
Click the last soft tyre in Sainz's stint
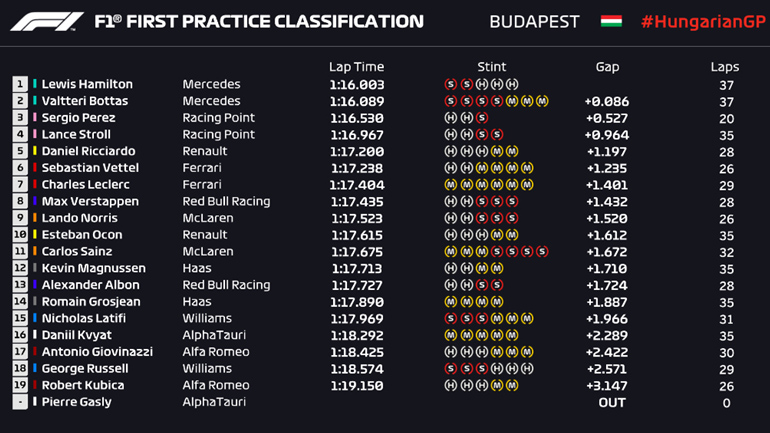[x=542, y=251]
